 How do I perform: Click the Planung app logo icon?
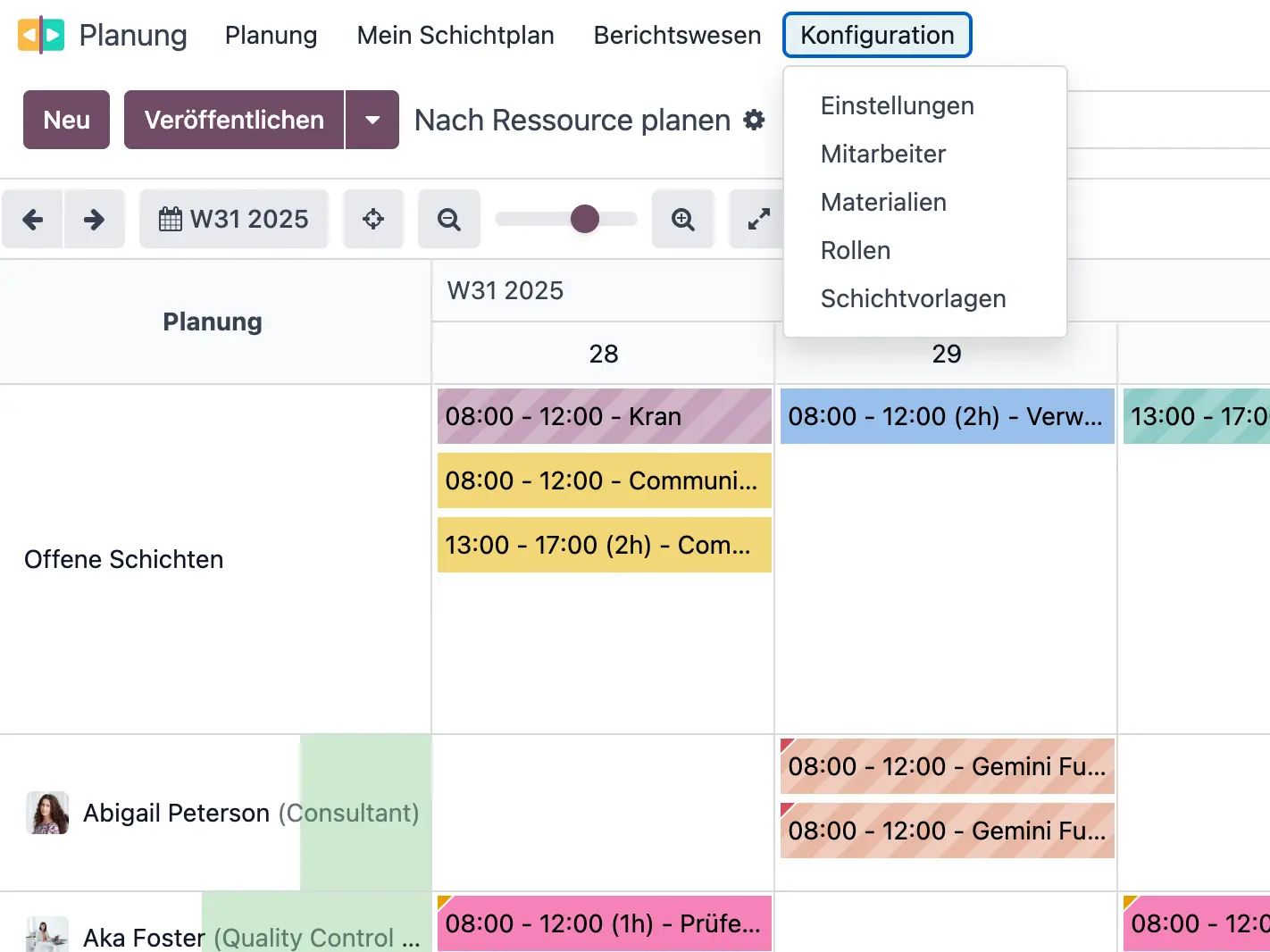pyautogui.click(x=40, y=35)
